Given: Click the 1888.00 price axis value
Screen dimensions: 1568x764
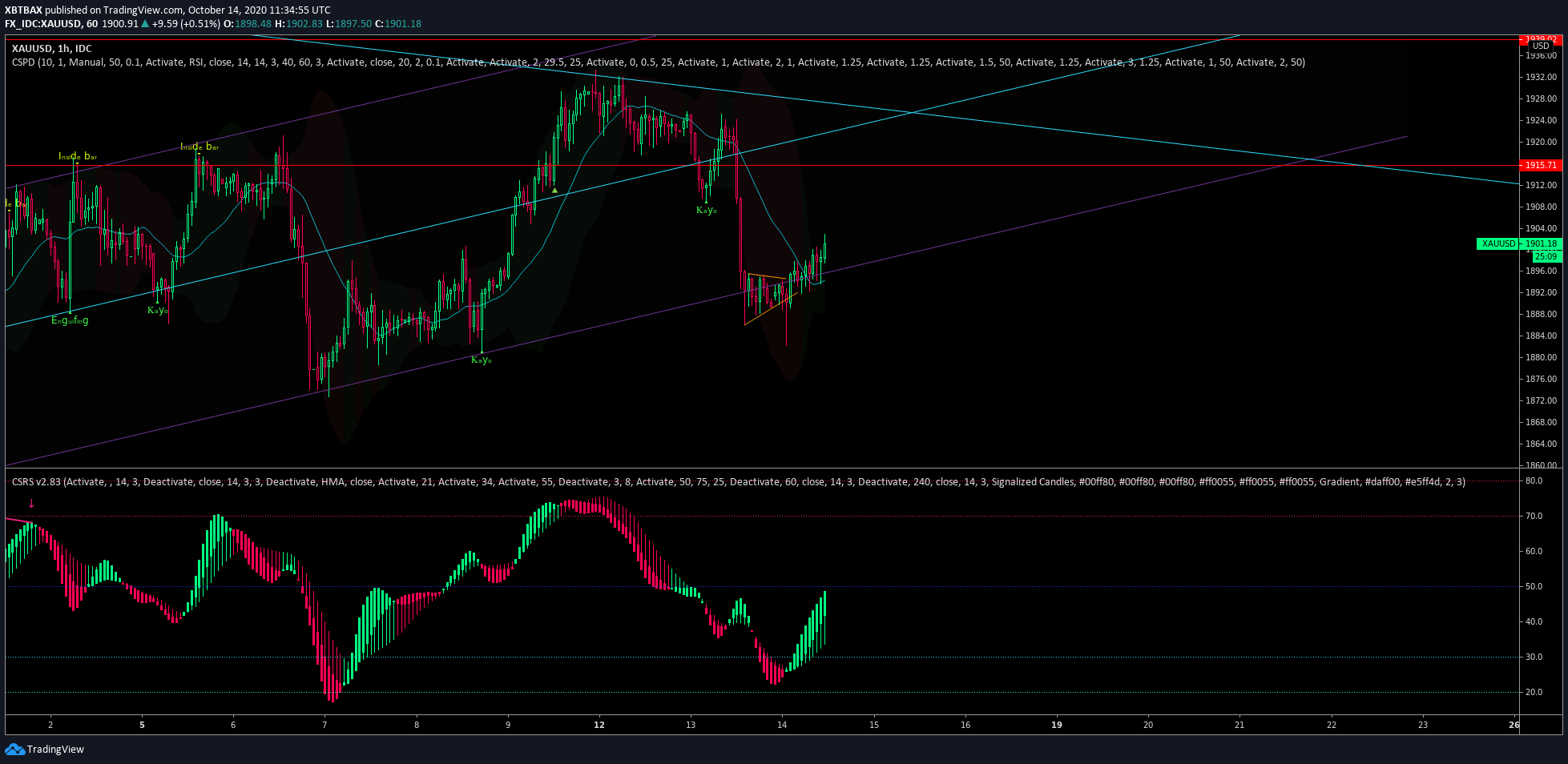Looking at the screenshot, I should click(1542, 314).
